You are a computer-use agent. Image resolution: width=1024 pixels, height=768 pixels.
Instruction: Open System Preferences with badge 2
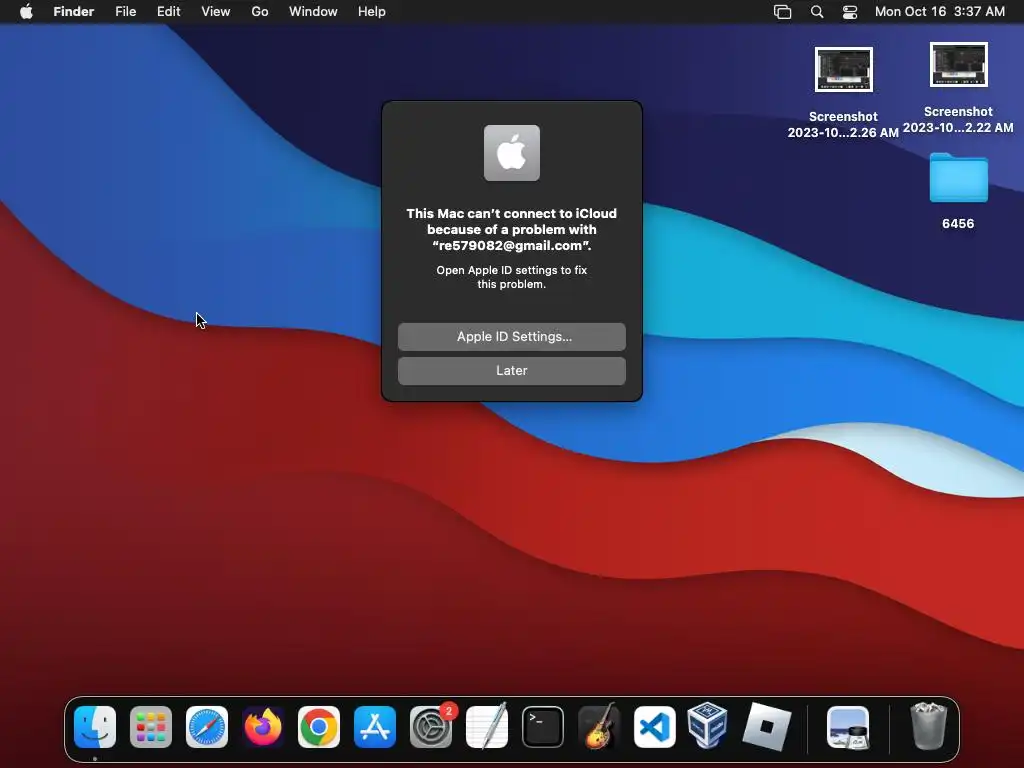click(431, 727)
